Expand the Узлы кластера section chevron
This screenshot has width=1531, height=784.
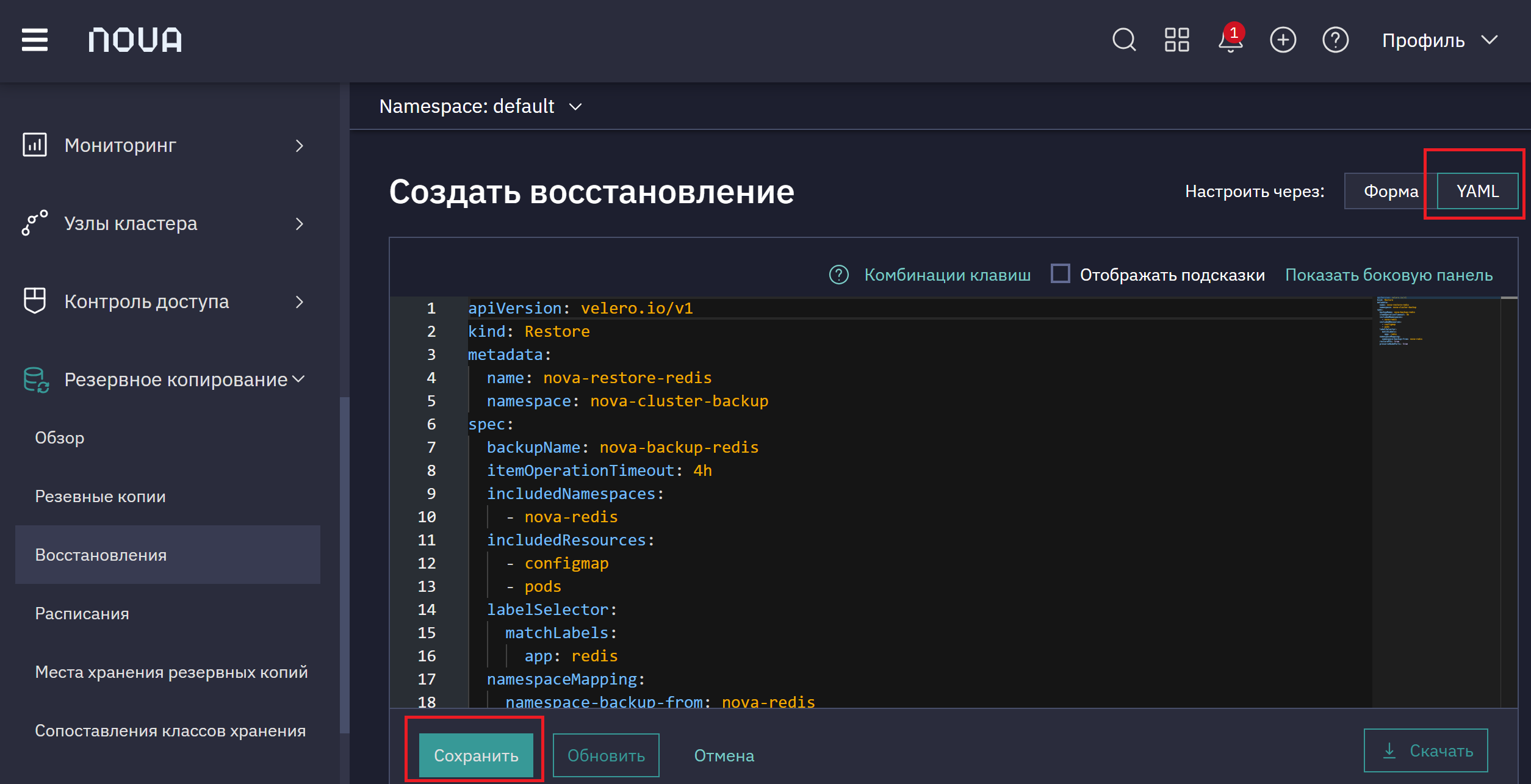pos(299,224)
